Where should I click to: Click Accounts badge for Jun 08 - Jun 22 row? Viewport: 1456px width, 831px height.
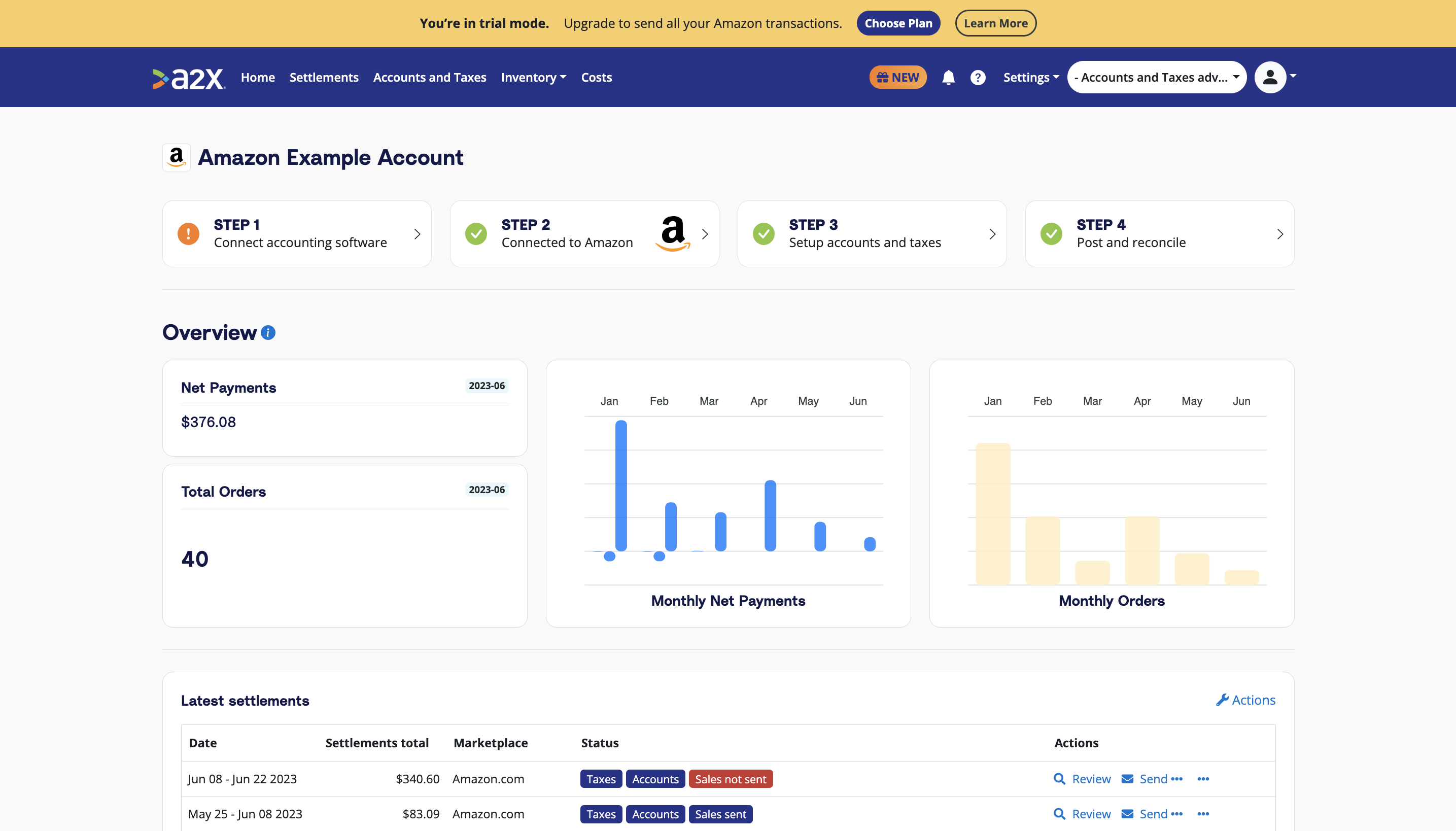[655, 779]
